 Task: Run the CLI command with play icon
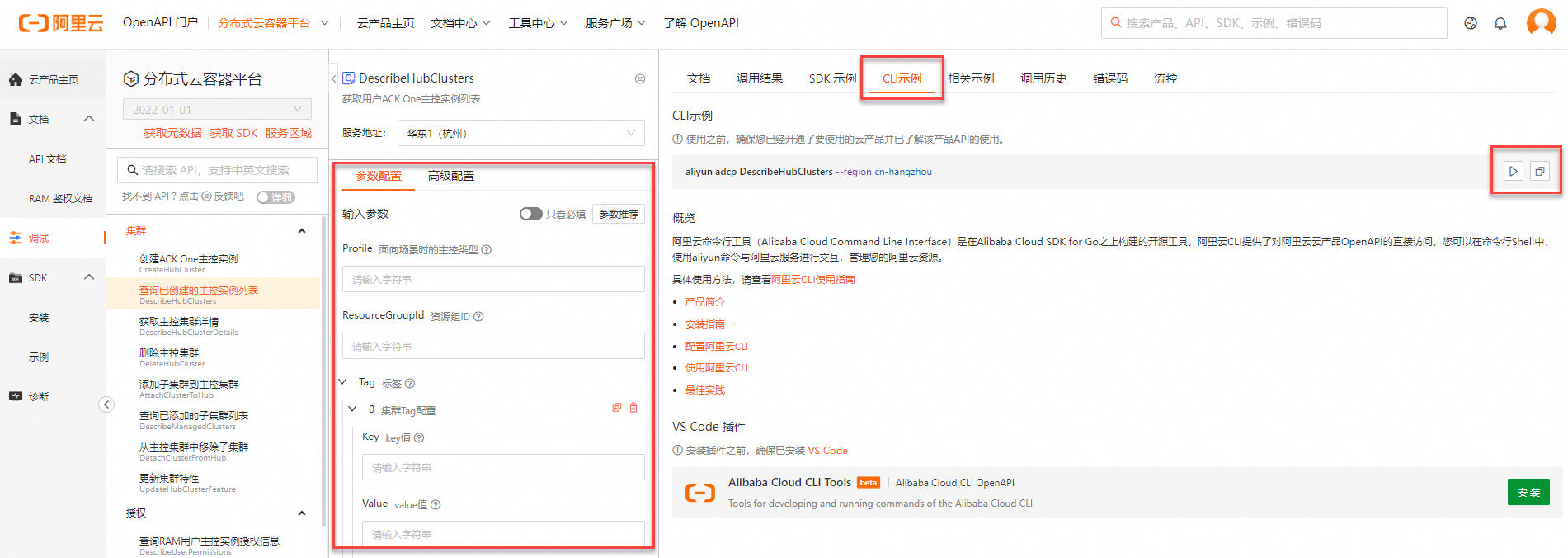point(1513,172)
